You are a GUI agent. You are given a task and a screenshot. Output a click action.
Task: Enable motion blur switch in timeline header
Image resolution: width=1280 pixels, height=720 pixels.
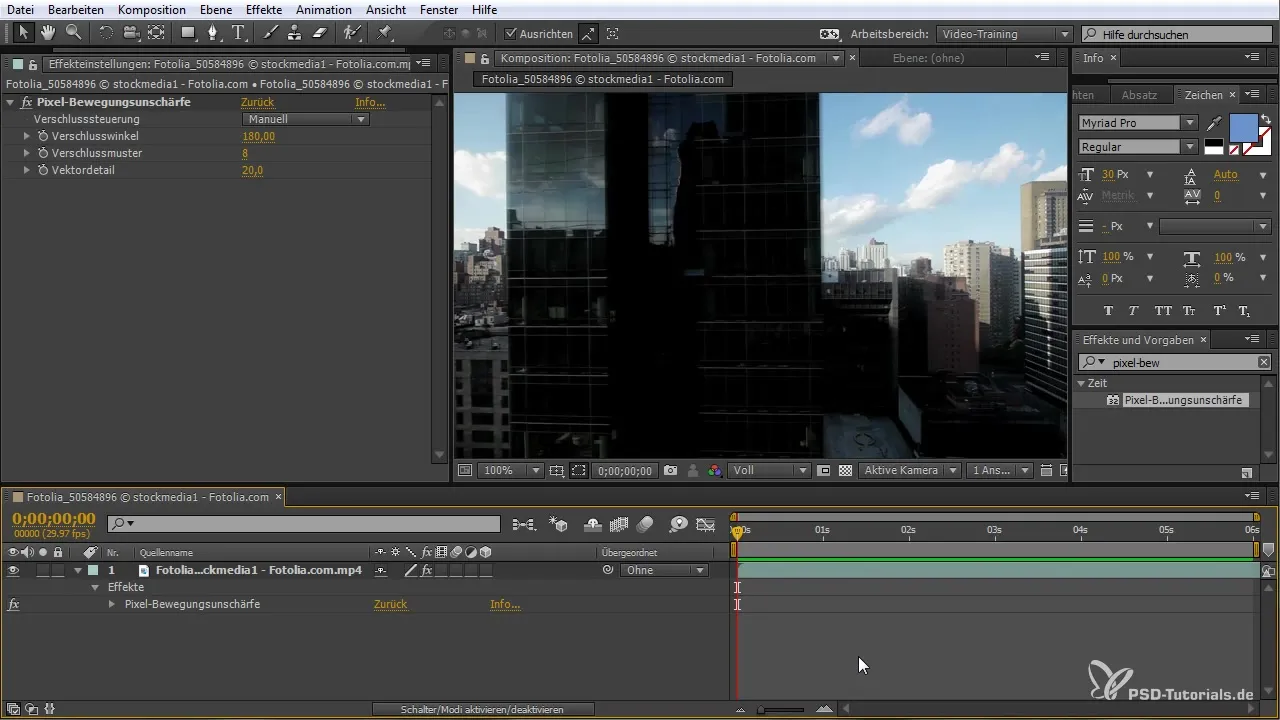pos(645,523)
